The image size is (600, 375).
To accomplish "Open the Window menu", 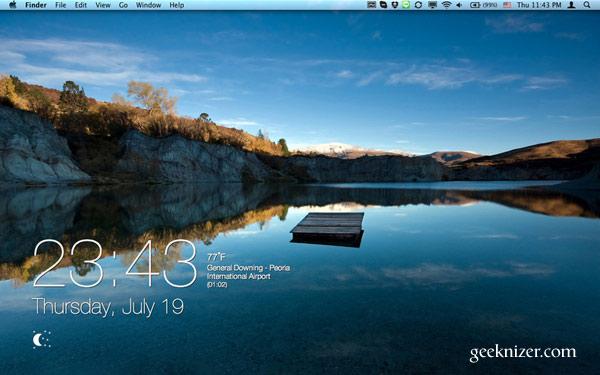I will (x=148, y=5).
